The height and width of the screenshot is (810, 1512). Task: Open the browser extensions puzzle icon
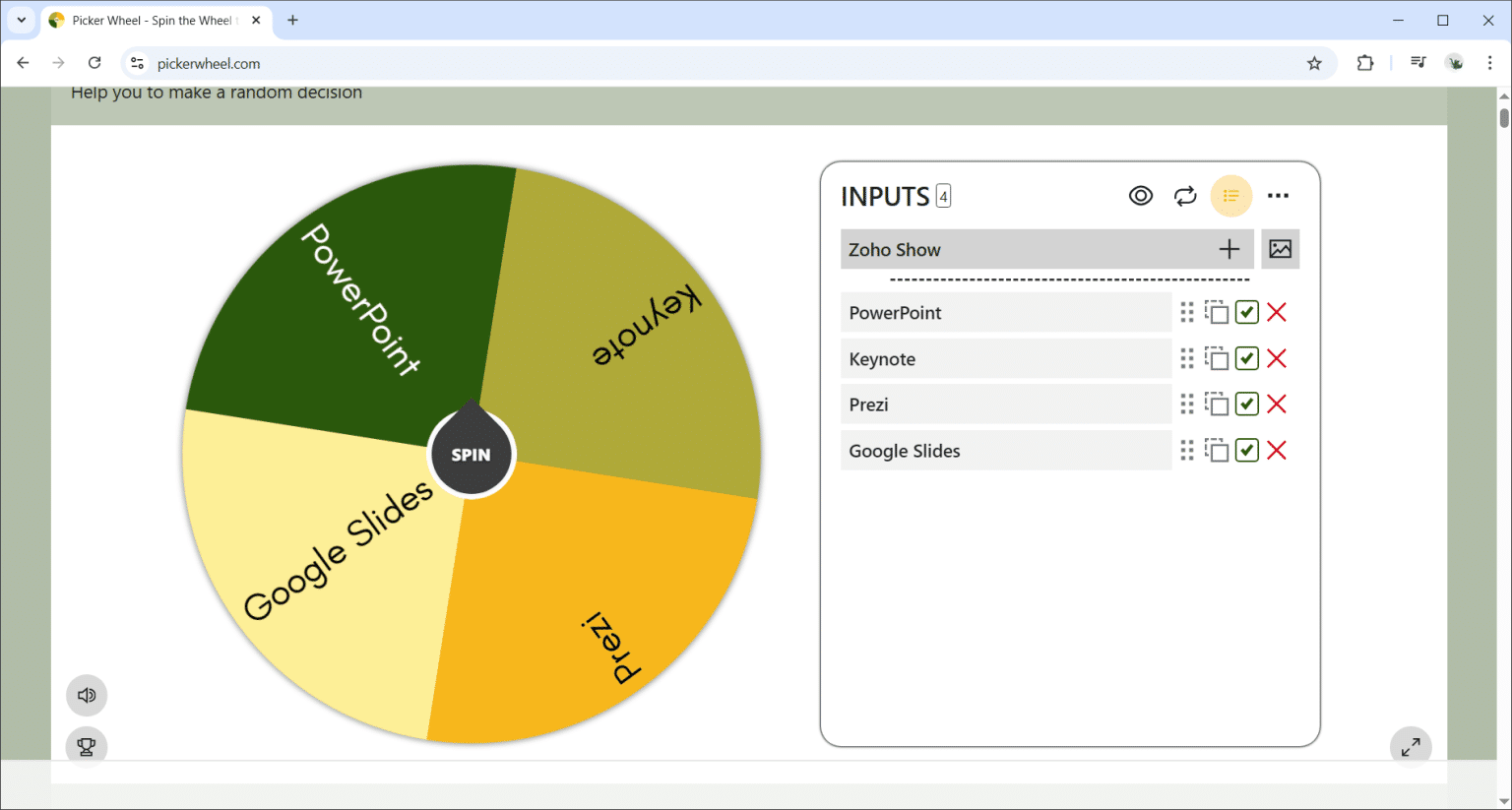[1365, 62]
